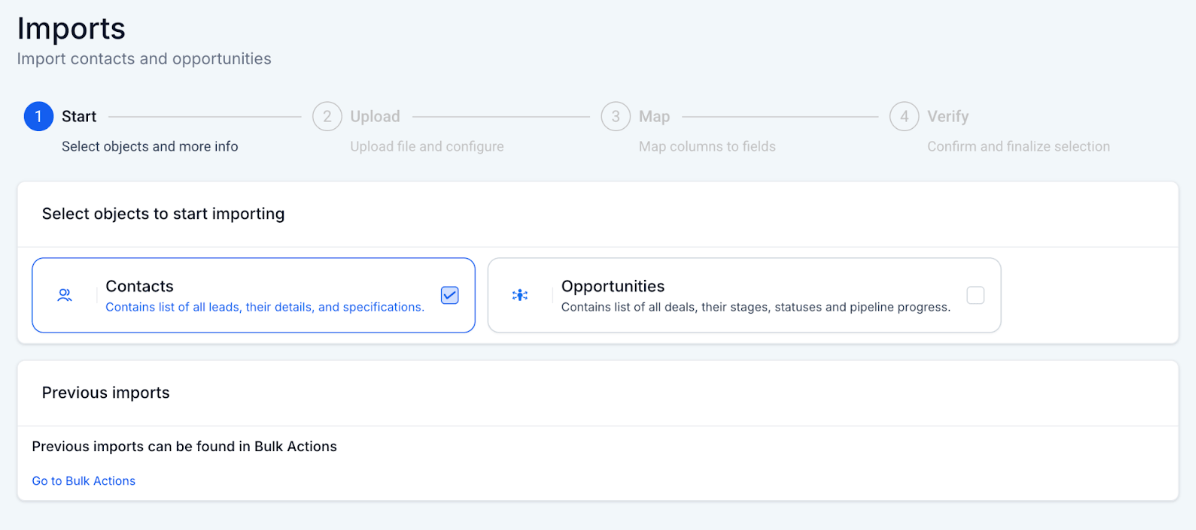This screenshot has height=530, width=1196.
Task: Click the Previous imports heading
Action: click(x=106, y=393)
